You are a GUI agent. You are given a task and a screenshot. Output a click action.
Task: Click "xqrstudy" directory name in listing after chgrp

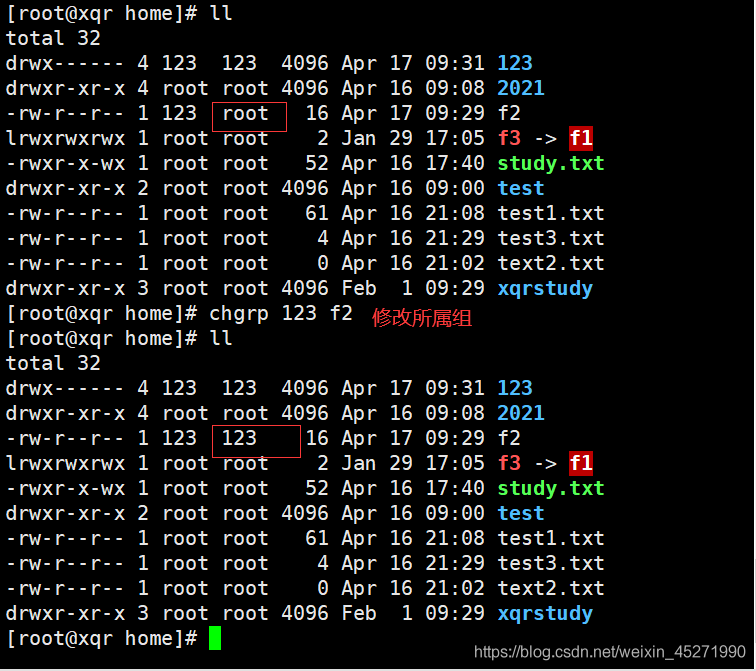pyautogui.click(x=545, y=614)
